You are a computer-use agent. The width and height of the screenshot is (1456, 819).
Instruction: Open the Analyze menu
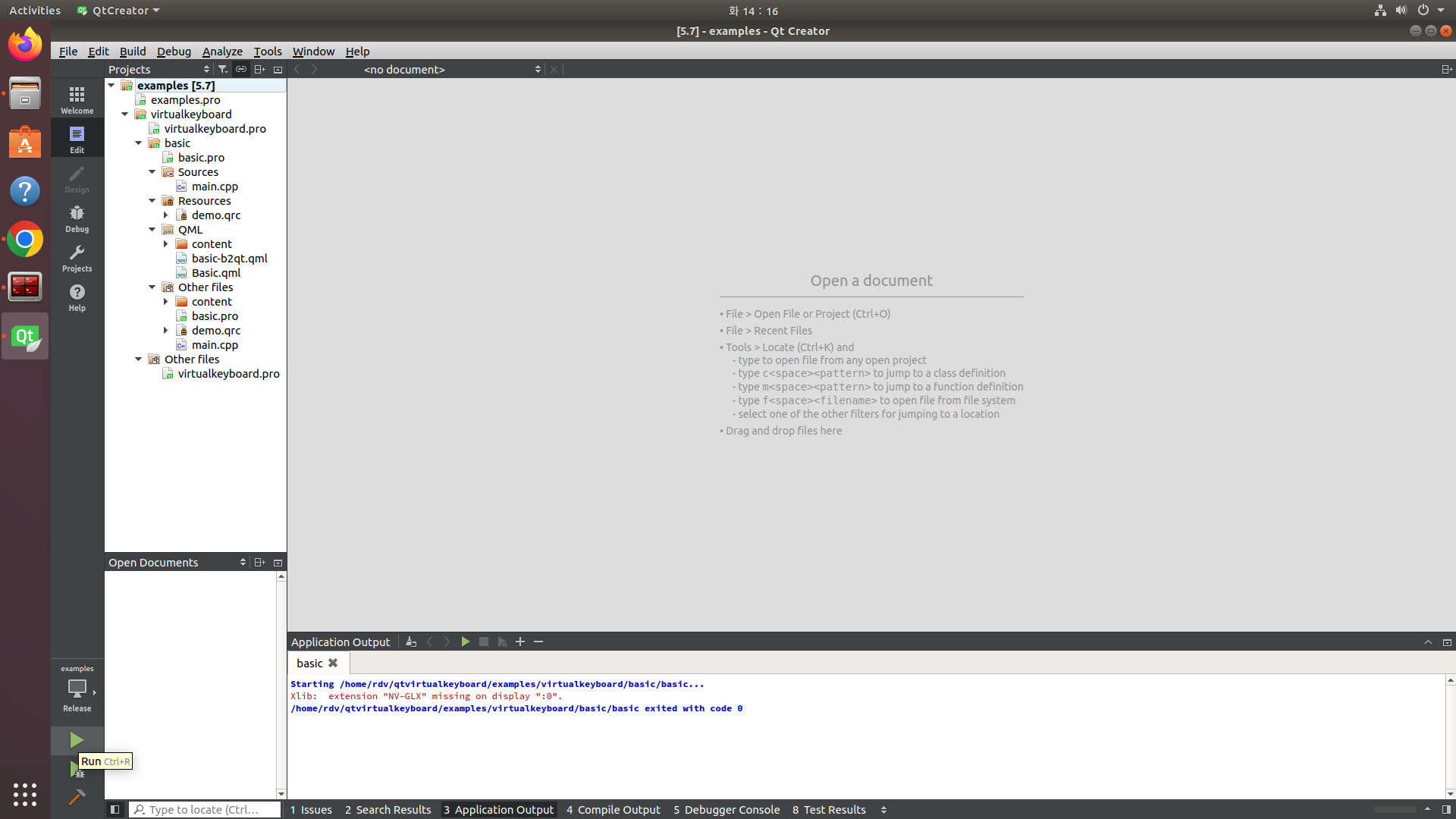[x=222, y=51]
